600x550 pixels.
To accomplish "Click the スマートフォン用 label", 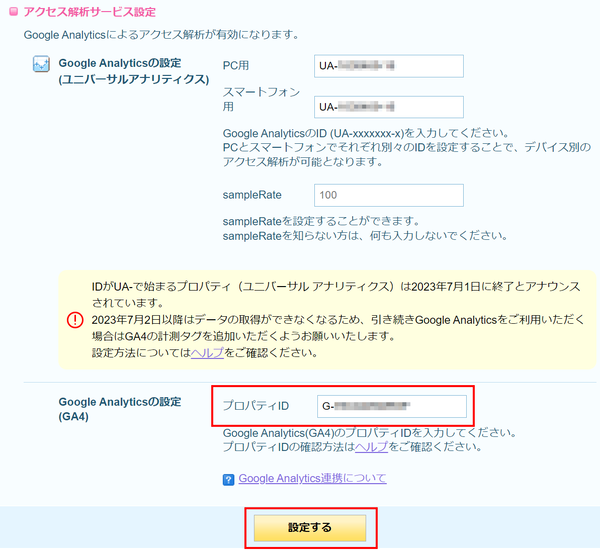I will [x=261, y=99].
